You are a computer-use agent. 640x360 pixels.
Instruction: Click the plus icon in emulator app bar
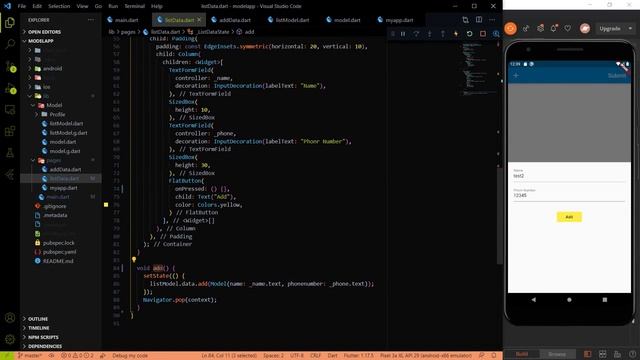pyautogui.click(x=516, y=76)
